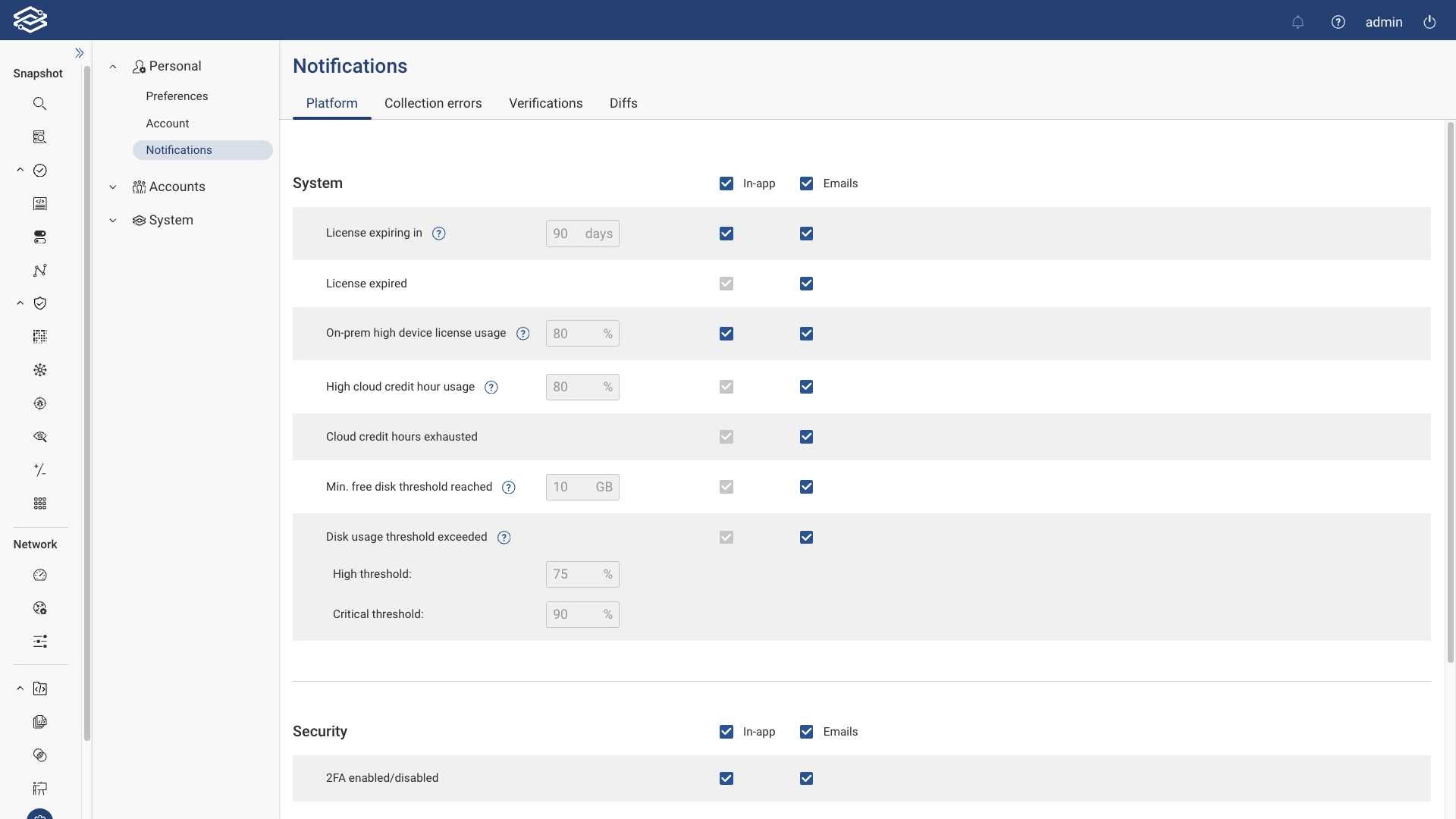Expand the Accounts section
This screenshot has width=1456, height=819.
(112, 187)
